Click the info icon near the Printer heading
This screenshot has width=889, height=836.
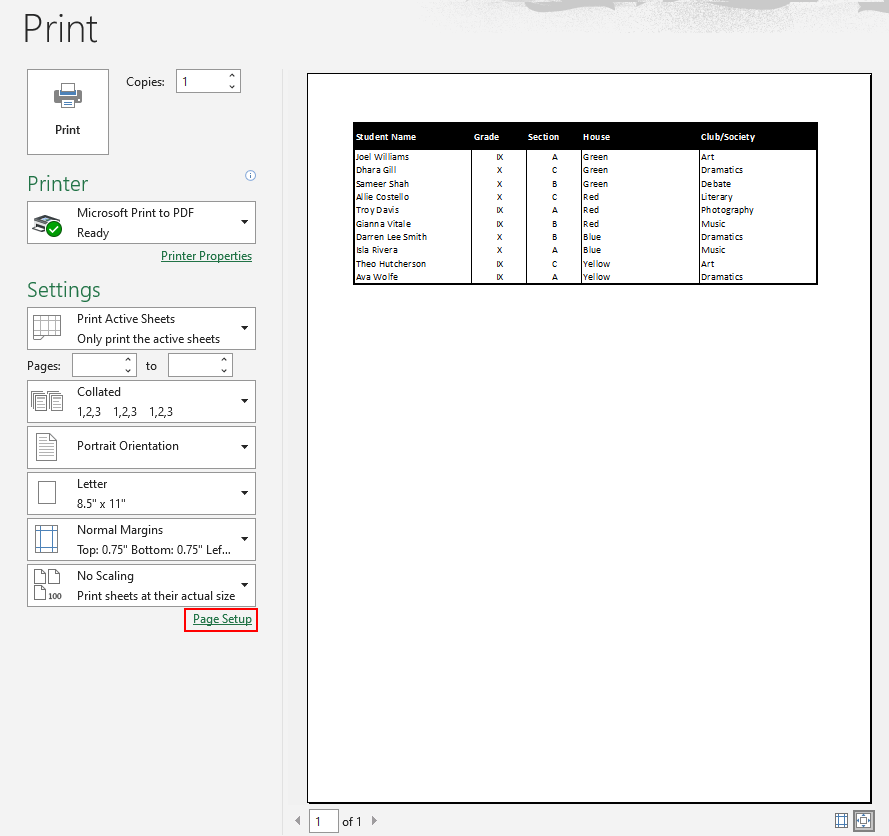pos(249,176)
